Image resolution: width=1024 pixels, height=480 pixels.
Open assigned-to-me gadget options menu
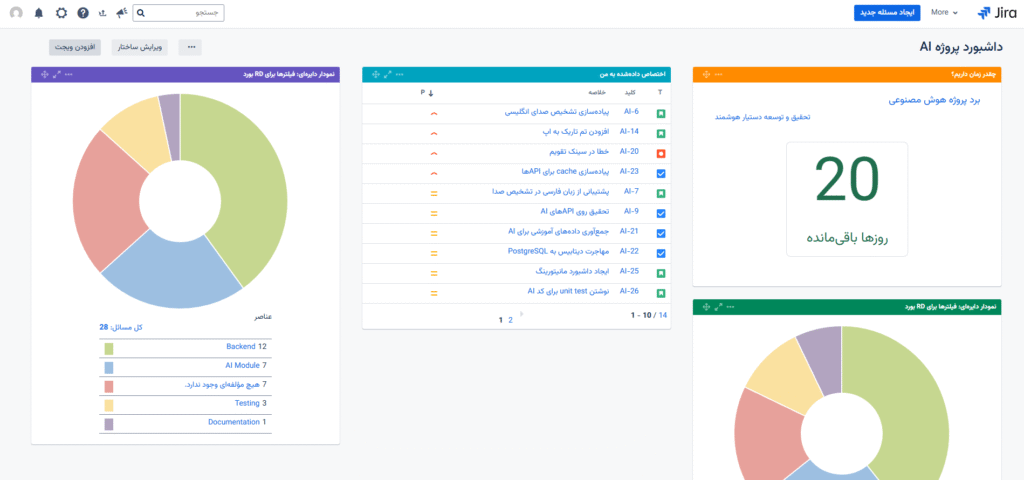click(400, 74)
